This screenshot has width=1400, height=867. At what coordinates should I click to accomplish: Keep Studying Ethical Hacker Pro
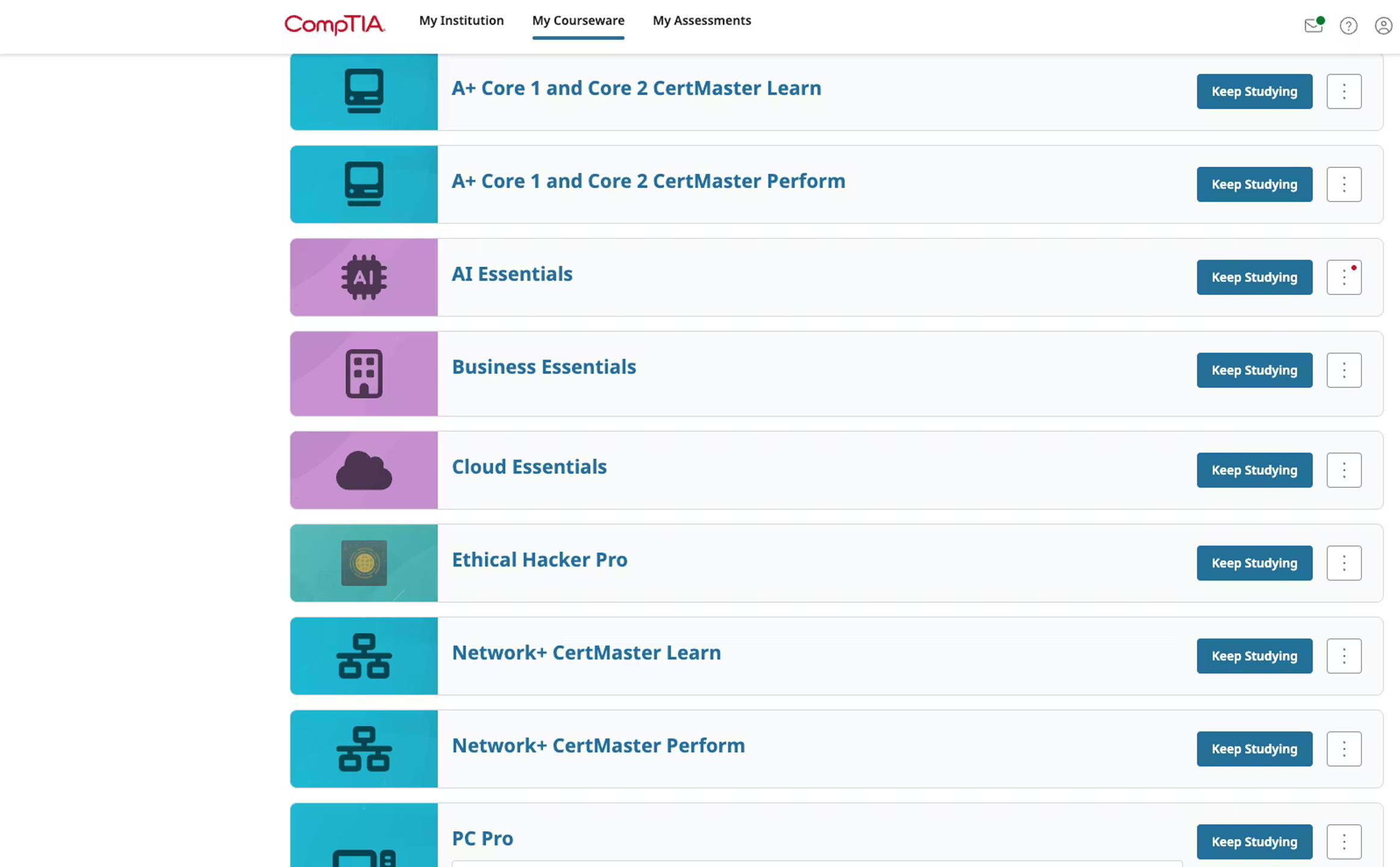pos(1254,563)
